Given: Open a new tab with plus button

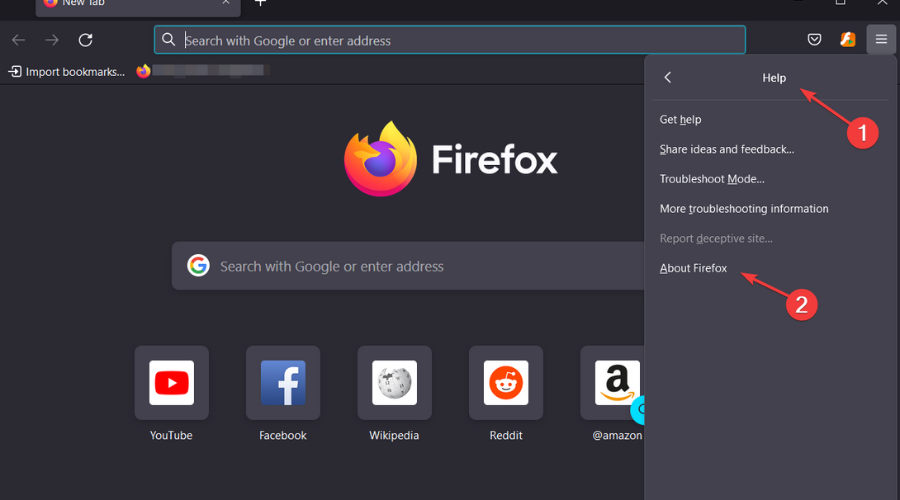Looking at the screenshot, I should [x=260, y=3].
